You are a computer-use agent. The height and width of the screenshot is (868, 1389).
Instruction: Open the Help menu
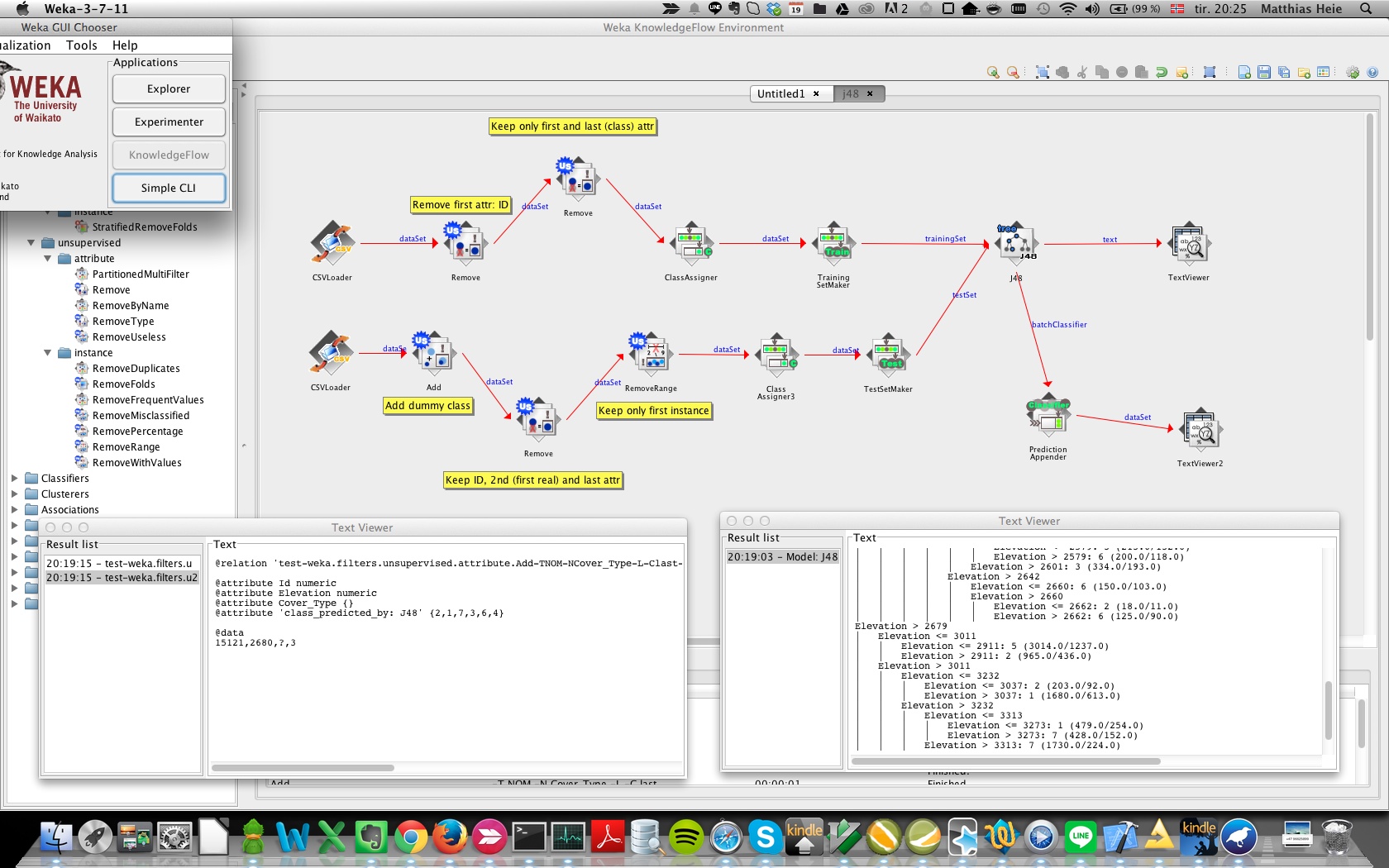[x=125, y=45]
